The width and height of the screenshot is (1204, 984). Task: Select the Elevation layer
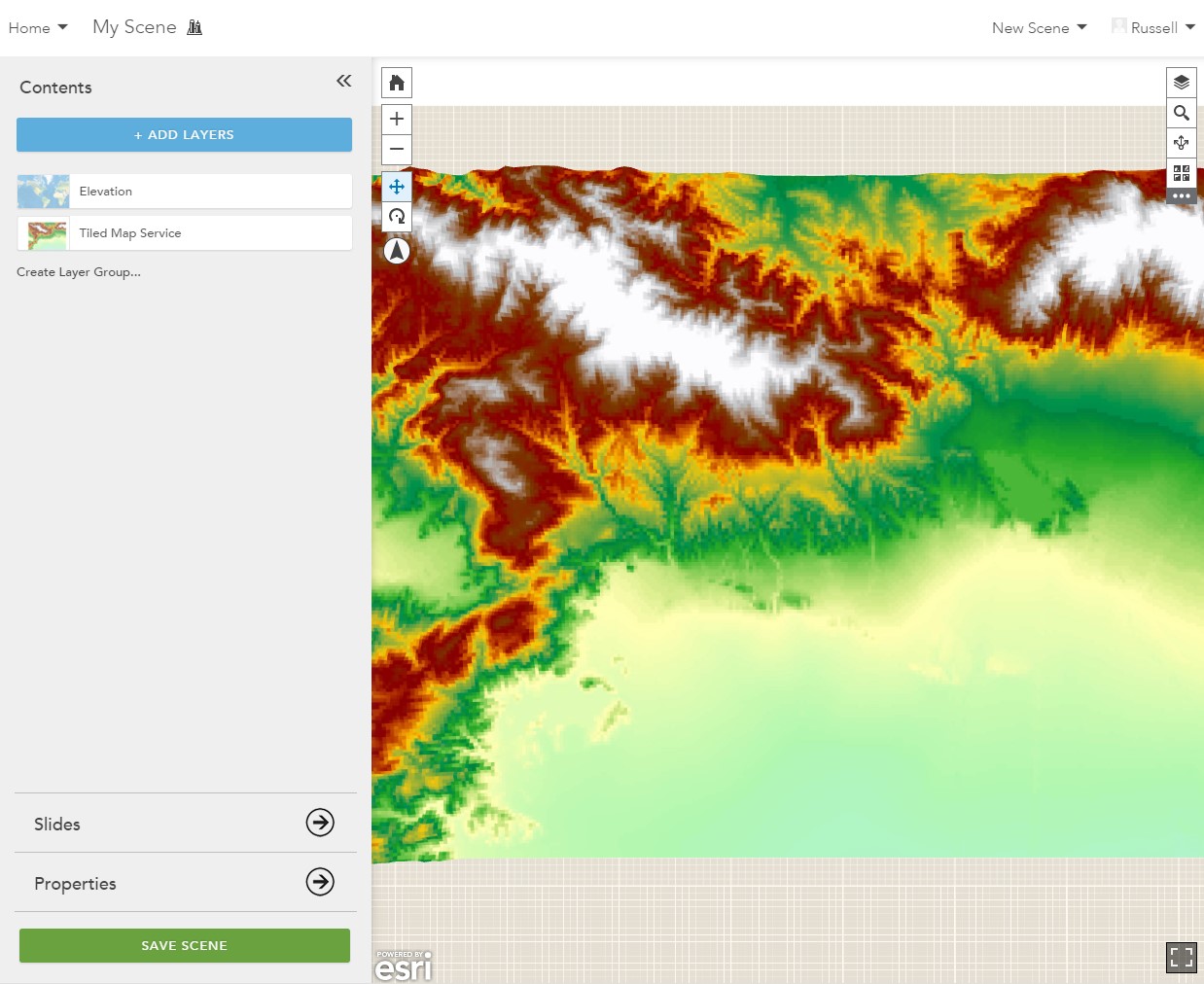[185, 192]
